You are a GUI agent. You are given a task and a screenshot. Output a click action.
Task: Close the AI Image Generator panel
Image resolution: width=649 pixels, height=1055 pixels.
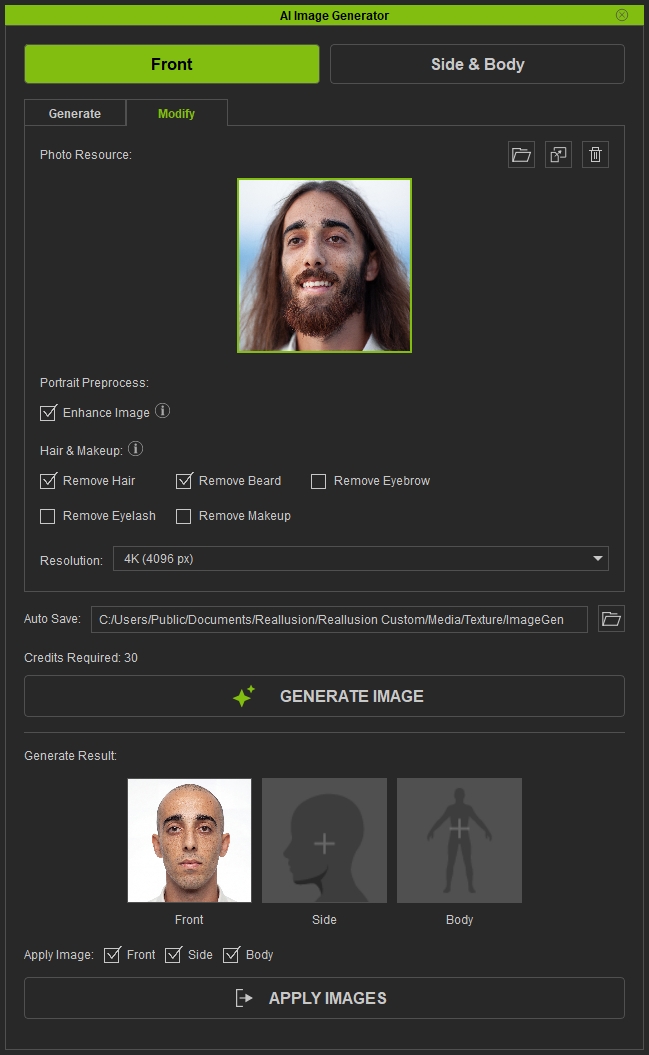pos(622,15)
